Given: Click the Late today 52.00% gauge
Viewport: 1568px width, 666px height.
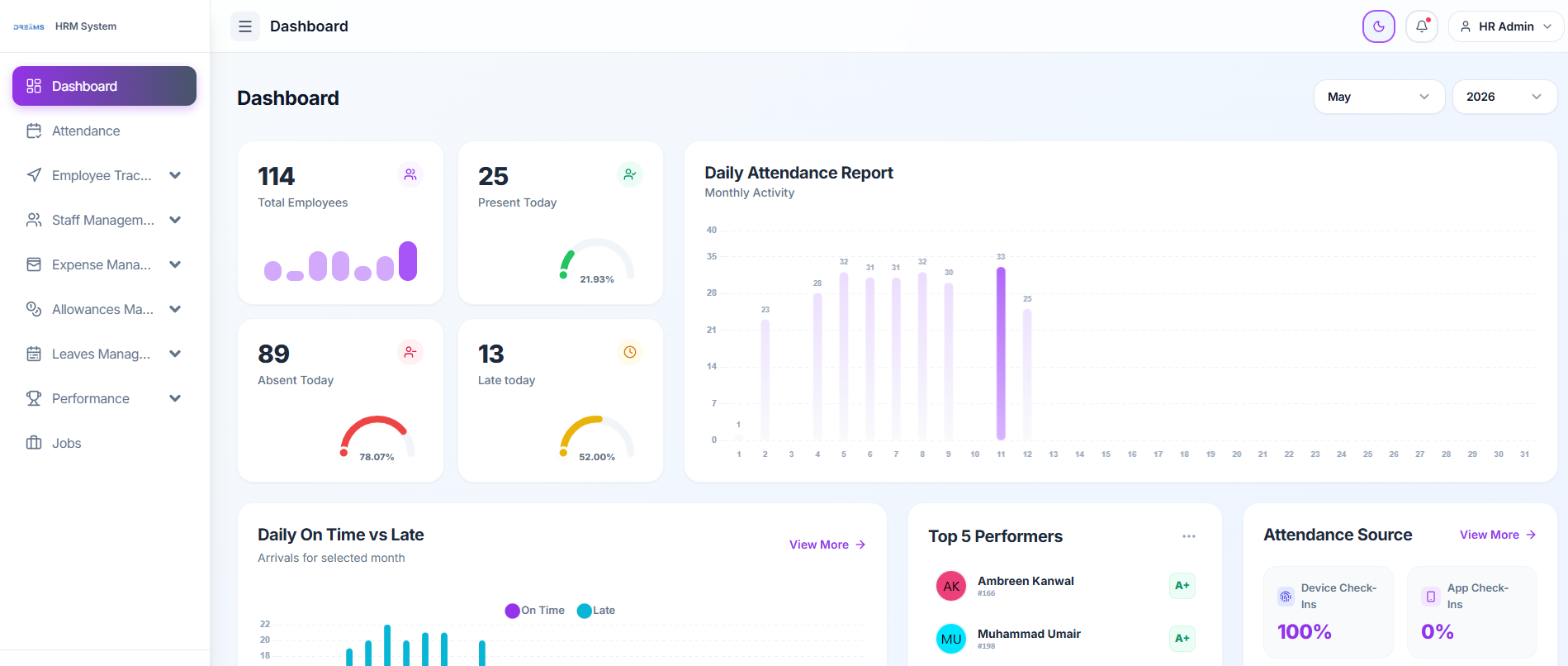Looking at the screenshot, I should [597, 439].
